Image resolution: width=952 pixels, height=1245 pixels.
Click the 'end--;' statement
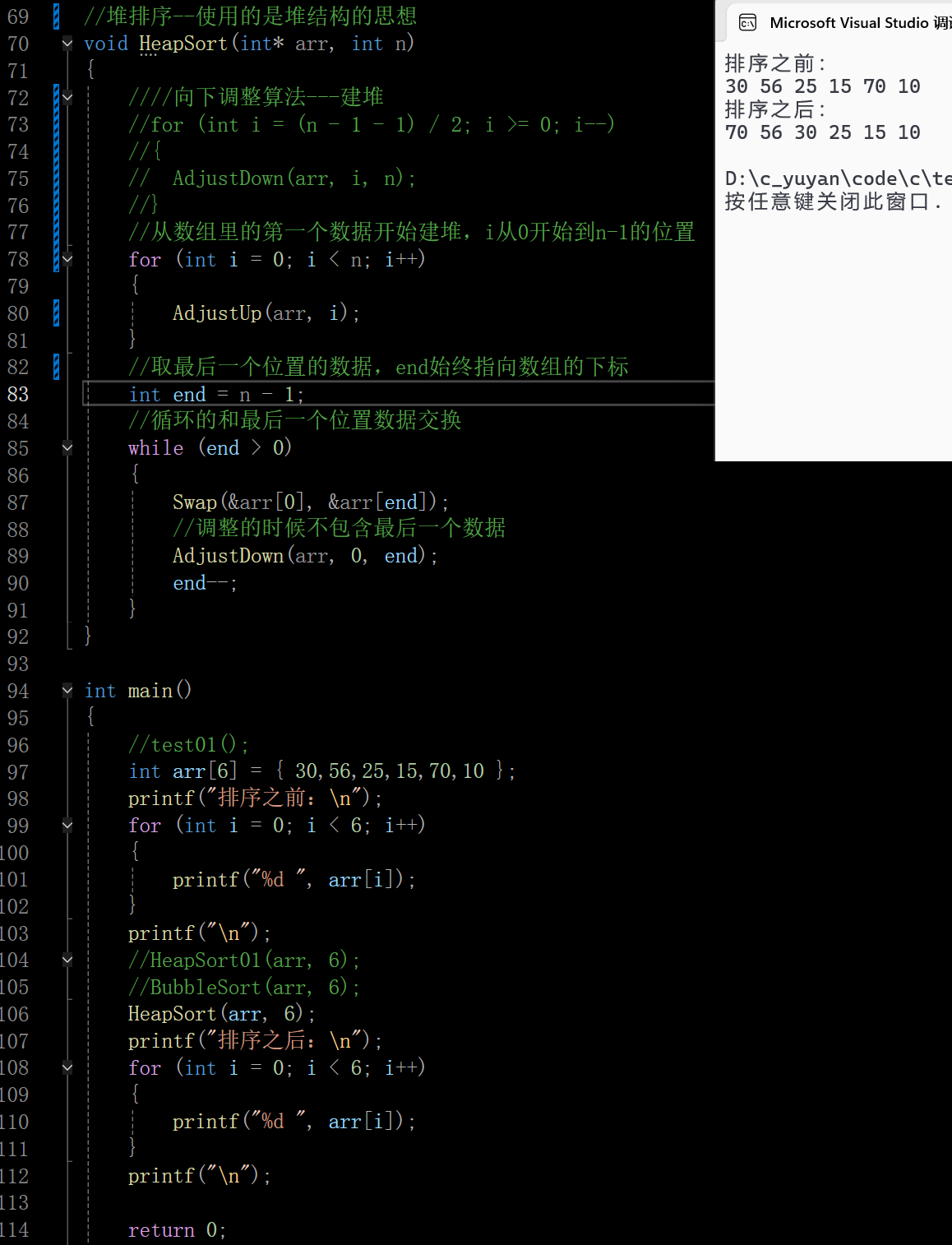coord(205,583)
